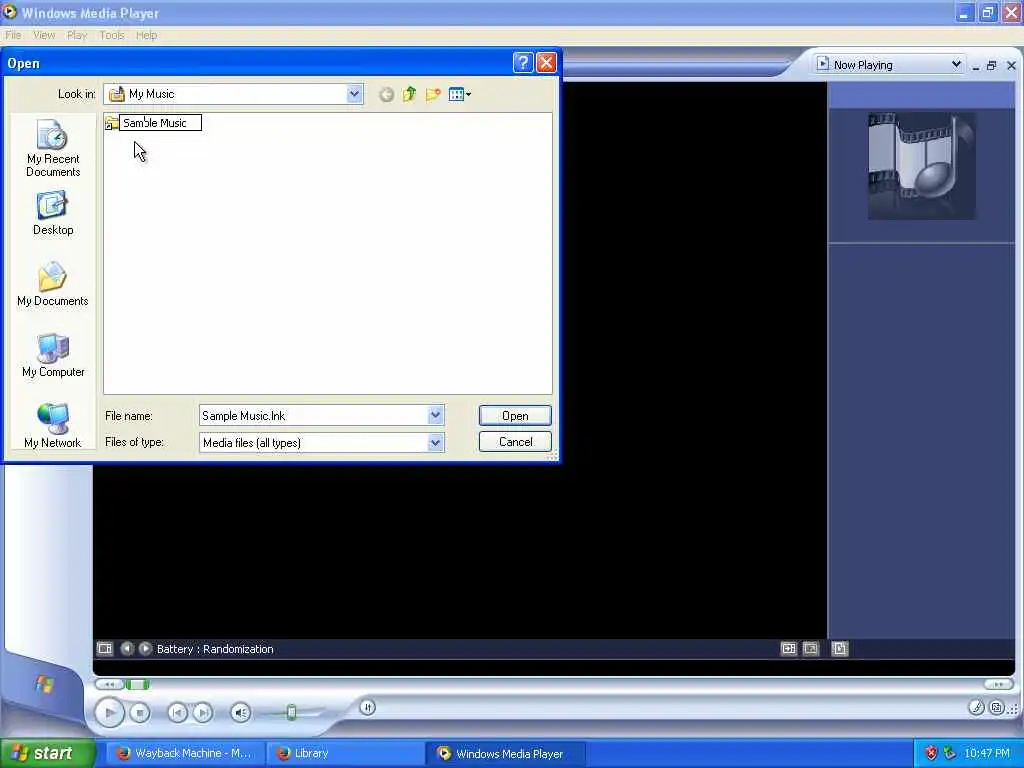Go to the previous track

click(x=178, y=712)
